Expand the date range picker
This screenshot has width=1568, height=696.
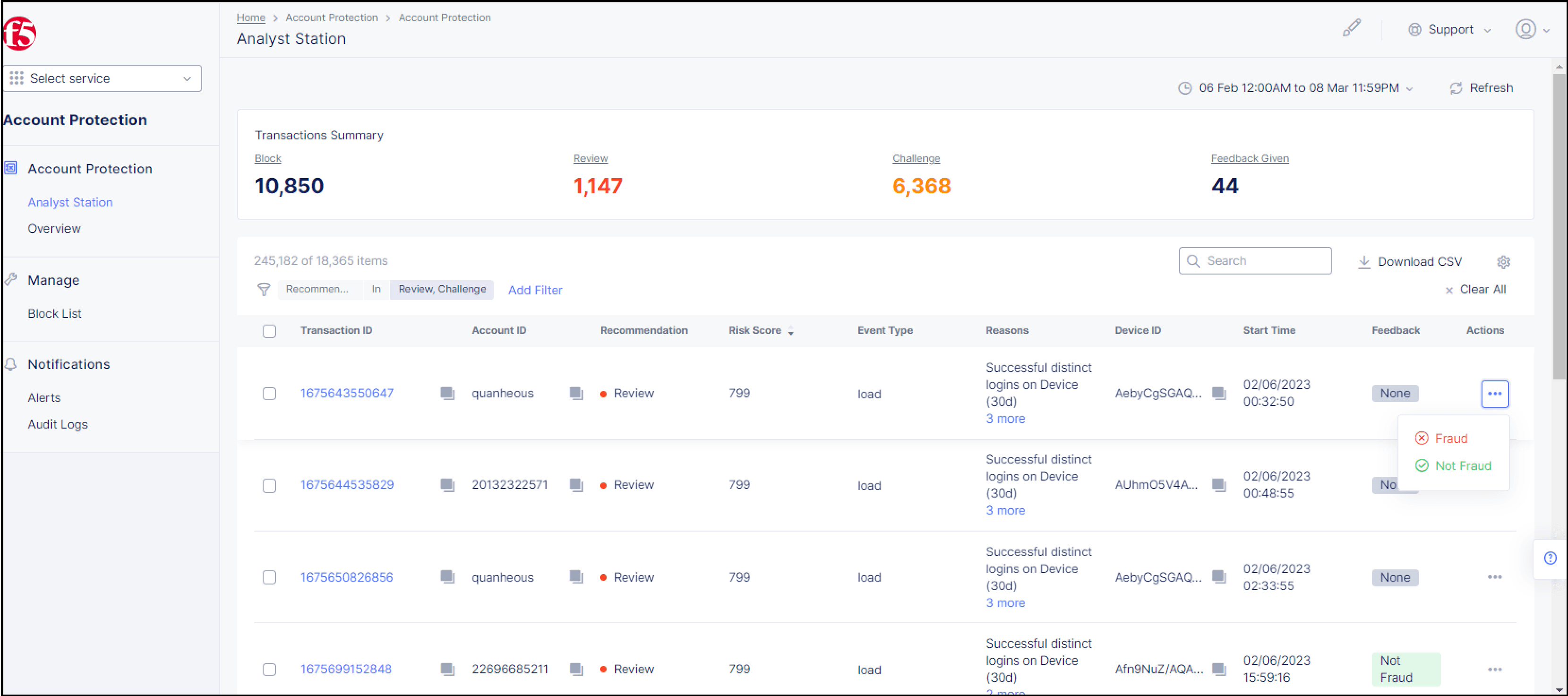click(1296, 88)
